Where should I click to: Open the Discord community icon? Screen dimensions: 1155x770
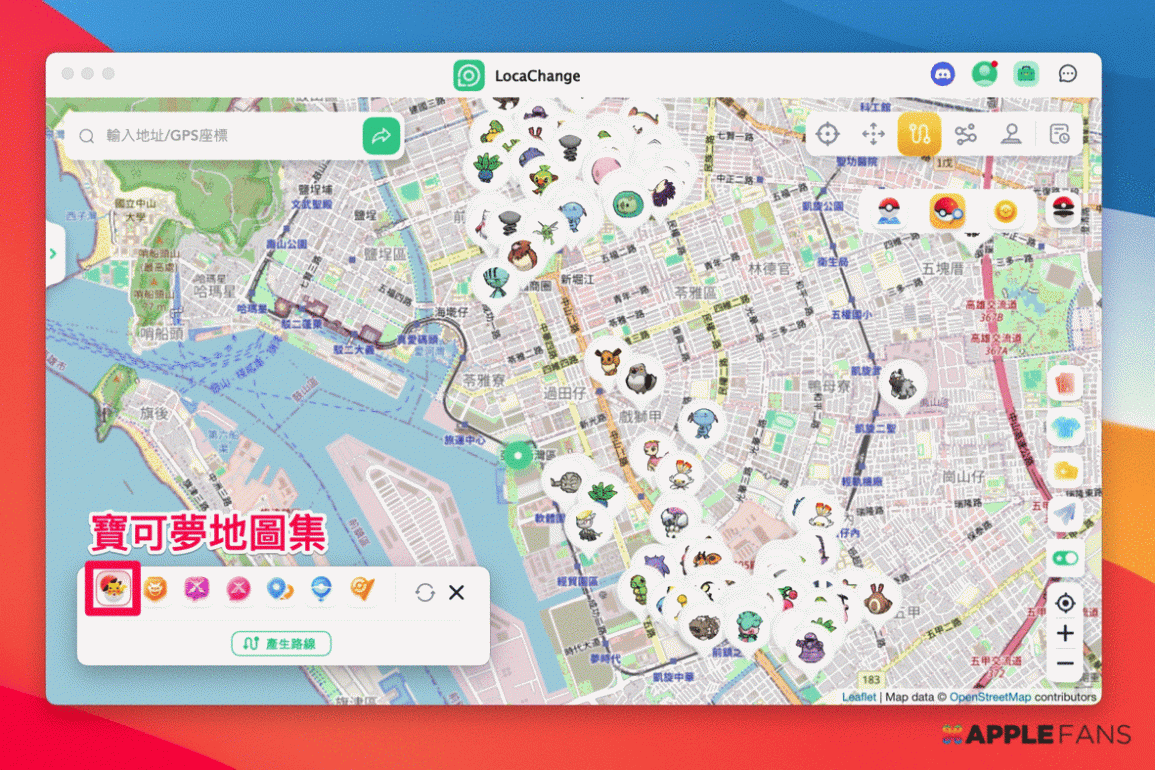(x=942, y=74)
